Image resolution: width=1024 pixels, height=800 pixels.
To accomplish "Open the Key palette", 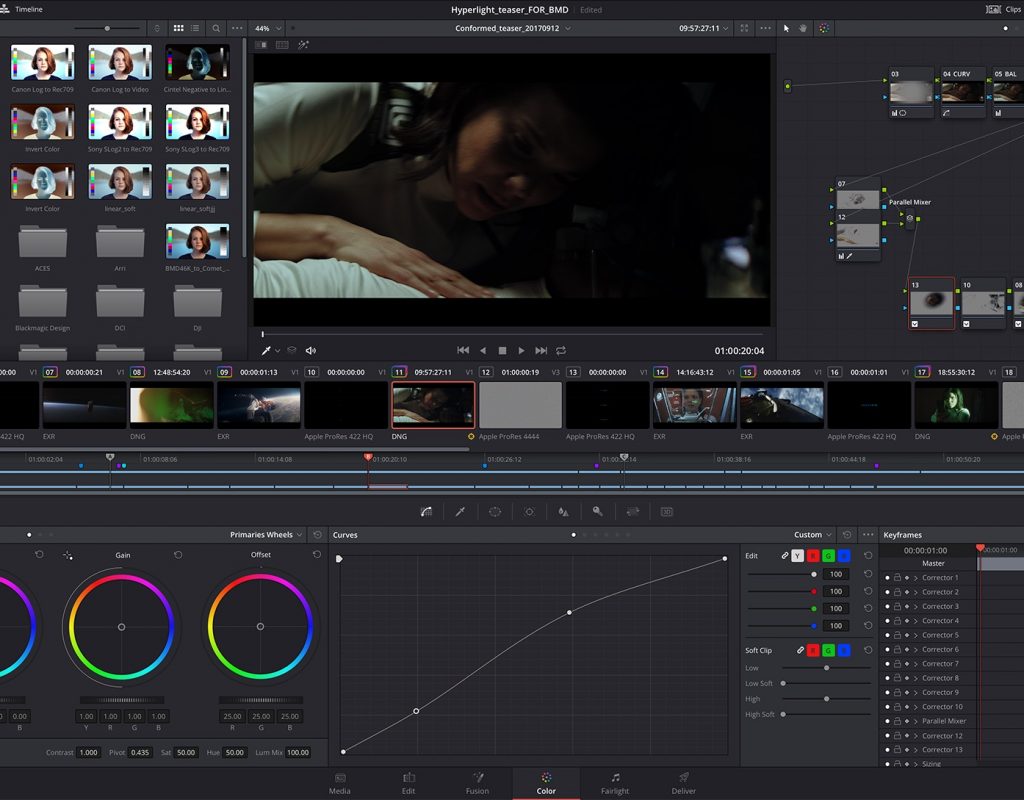I will pos(598,512).
